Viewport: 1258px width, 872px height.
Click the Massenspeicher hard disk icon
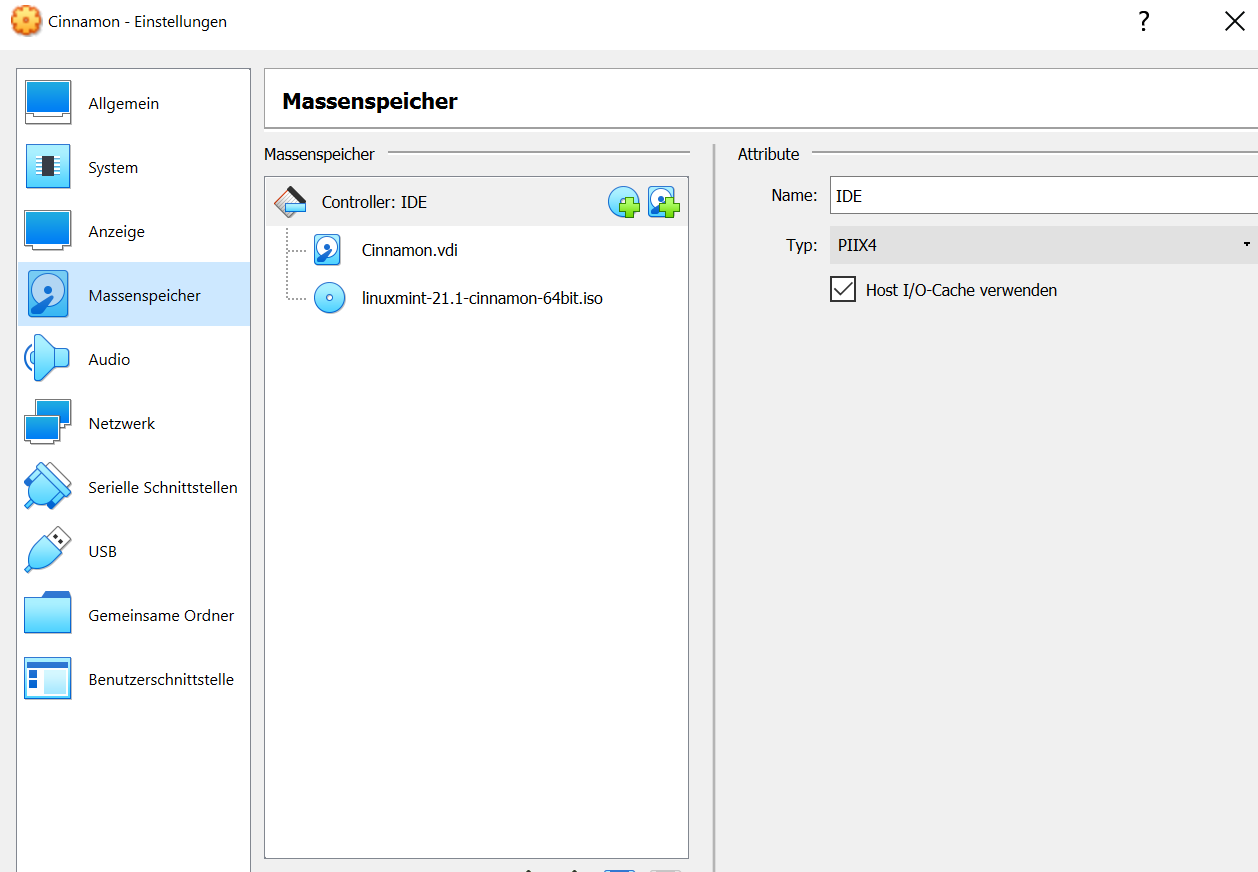[x=48, y=294]
